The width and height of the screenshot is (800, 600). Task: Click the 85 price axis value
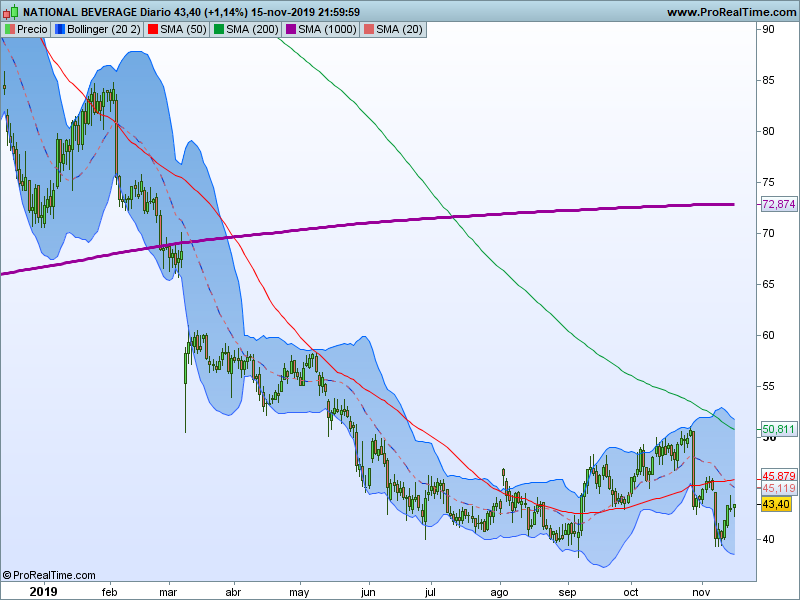[768, 81]
